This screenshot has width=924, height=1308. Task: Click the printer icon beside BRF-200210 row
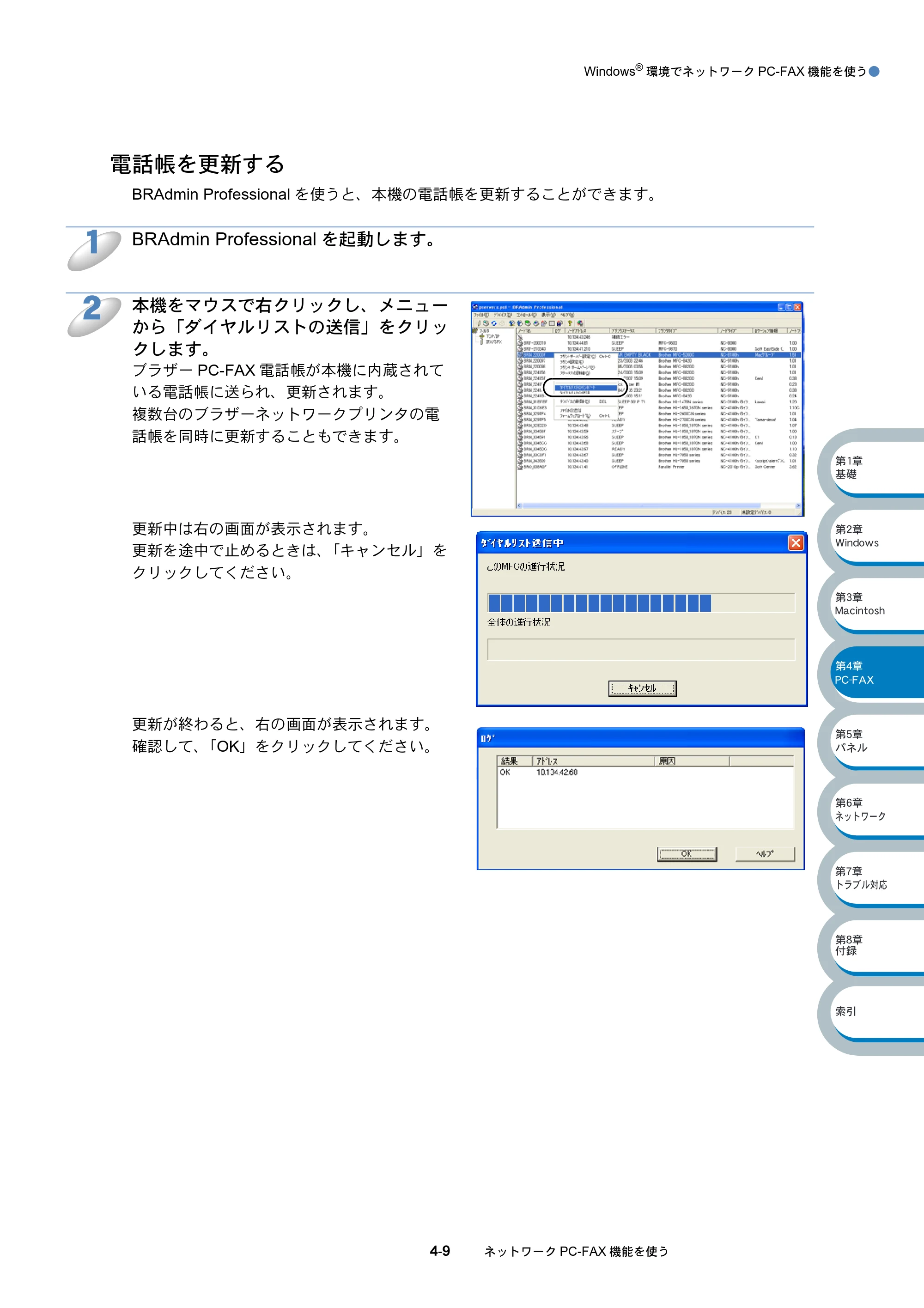tap(520, 343)
